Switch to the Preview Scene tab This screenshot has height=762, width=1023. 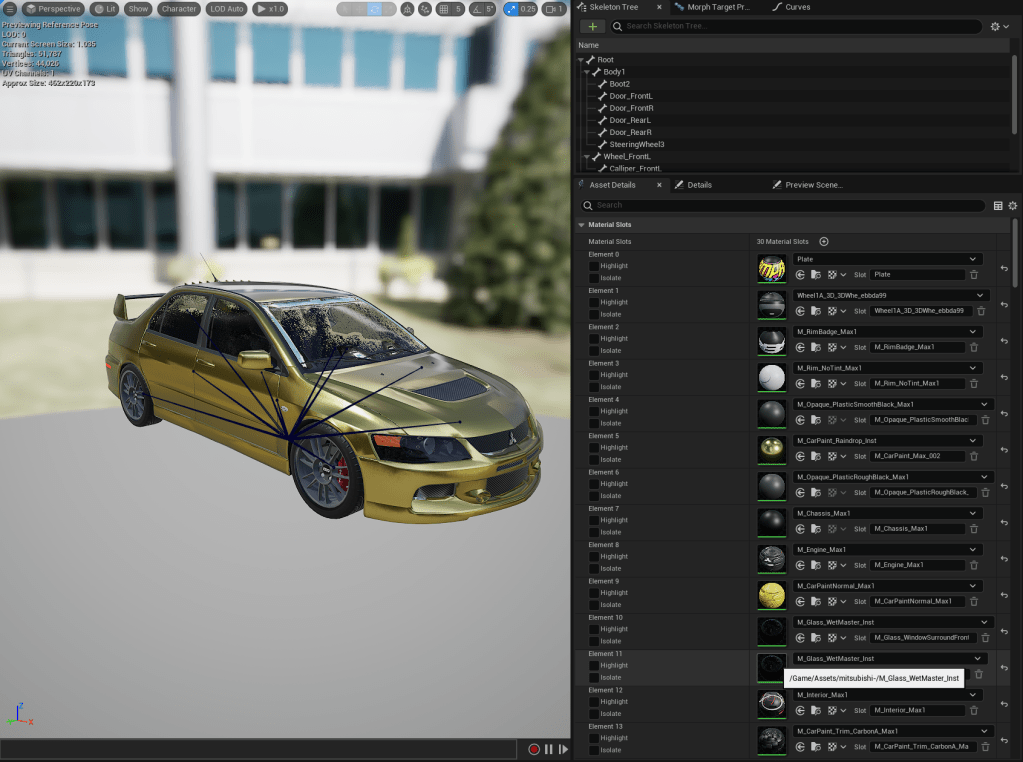pos(812,185)
